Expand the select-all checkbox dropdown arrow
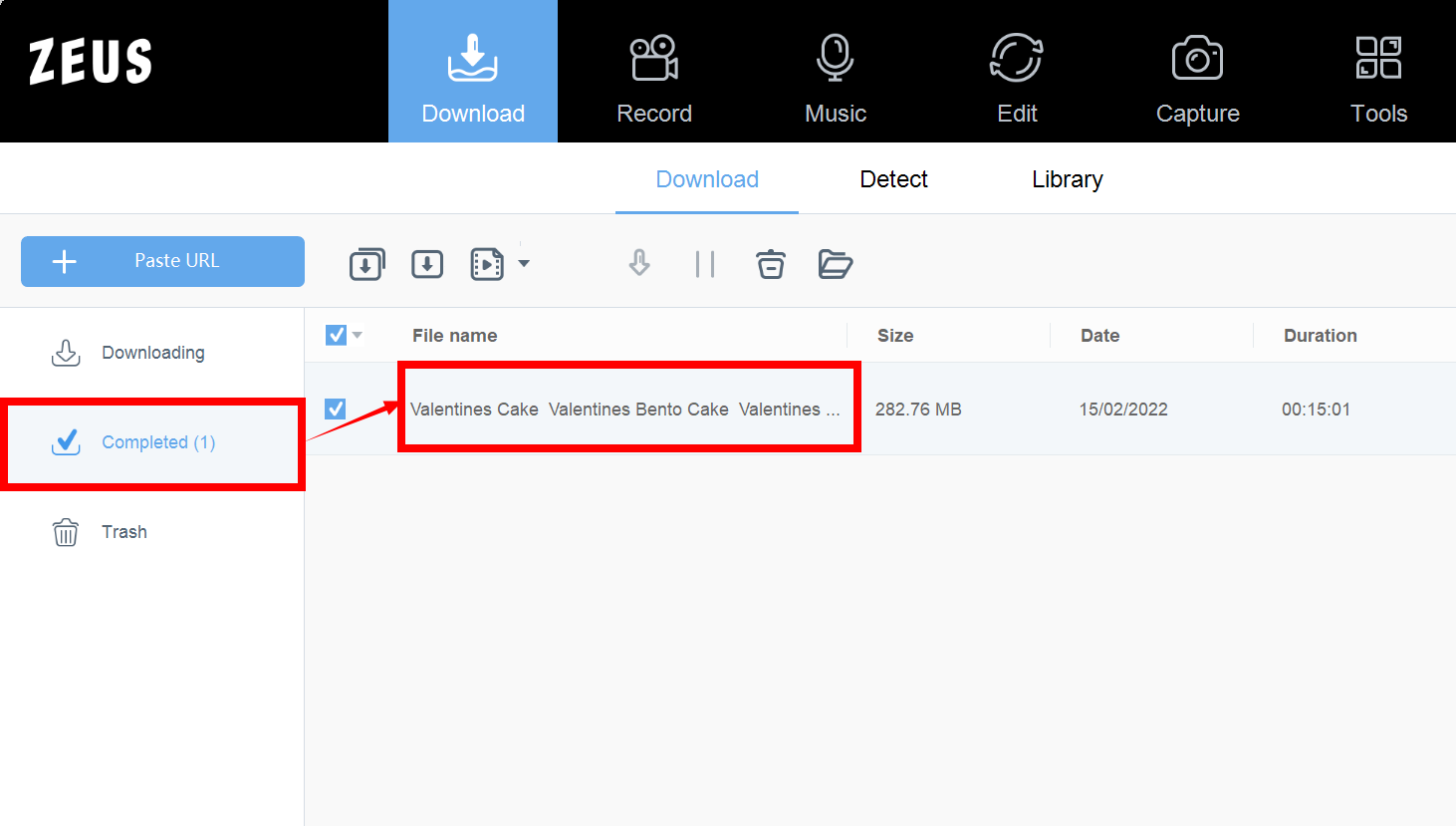 coord(357,336)
